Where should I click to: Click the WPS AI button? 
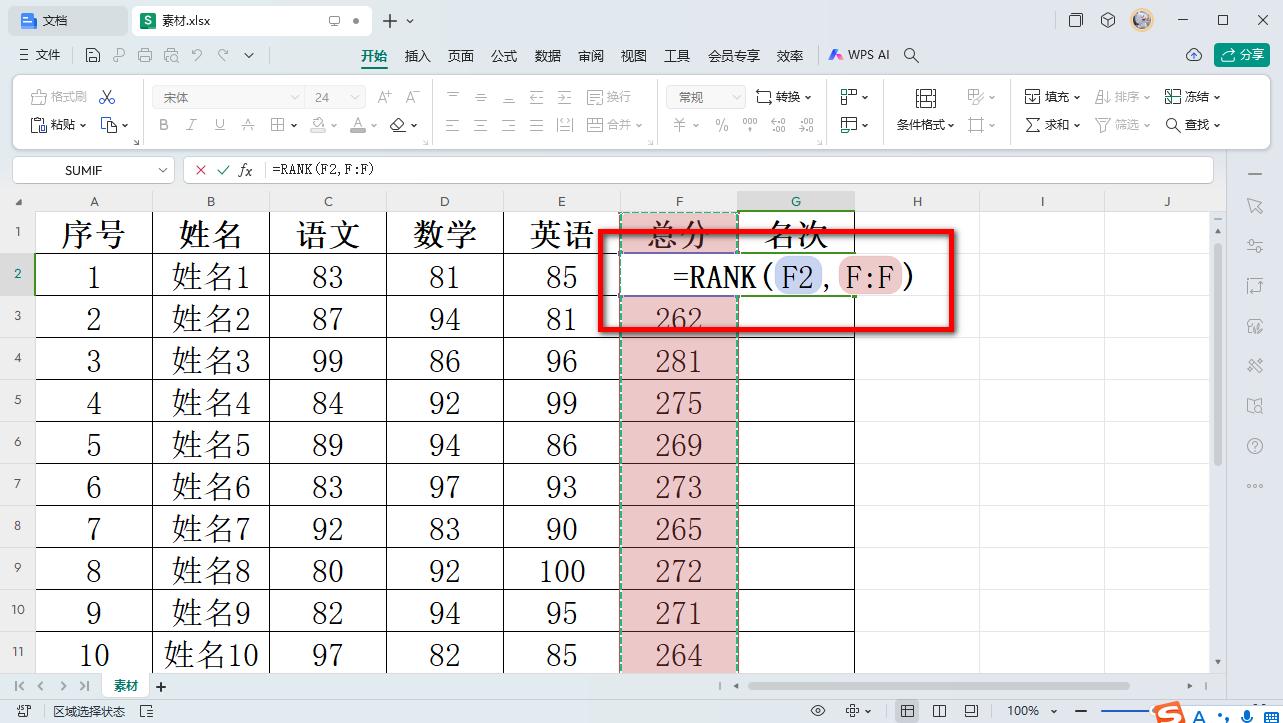tap(859, 56)
